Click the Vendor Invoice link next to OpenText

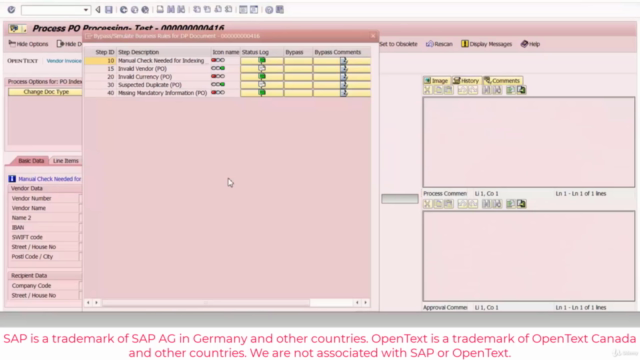(64, 61)
